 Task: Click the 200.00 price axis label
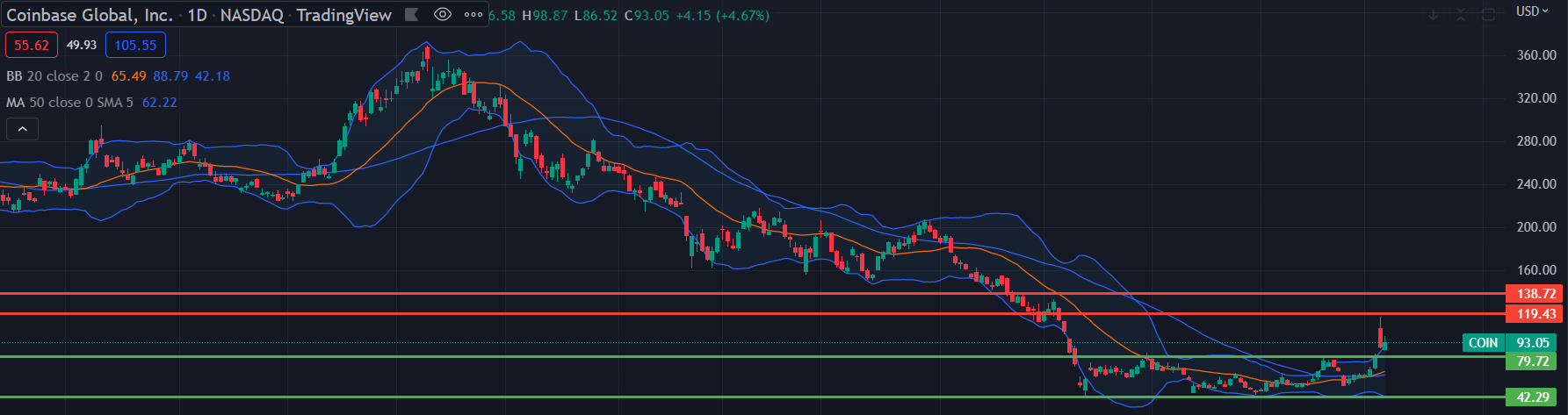click(1536, 227)
